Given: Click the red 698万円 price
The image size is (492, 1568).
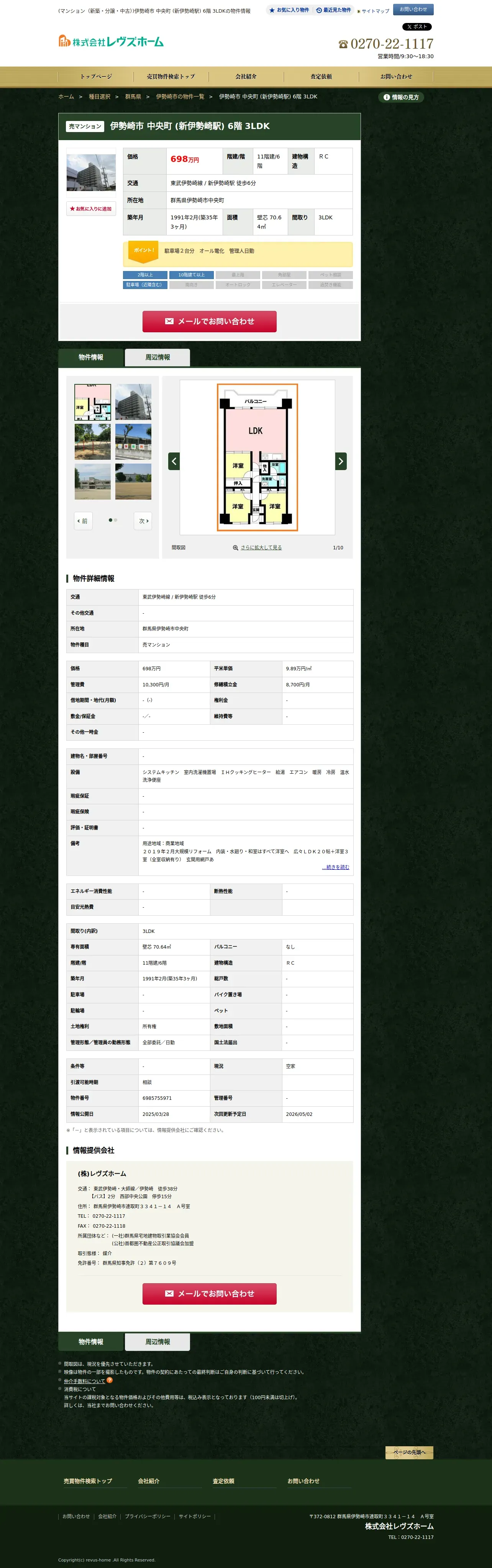Looking at the screenshot, I should coord(185,160).
